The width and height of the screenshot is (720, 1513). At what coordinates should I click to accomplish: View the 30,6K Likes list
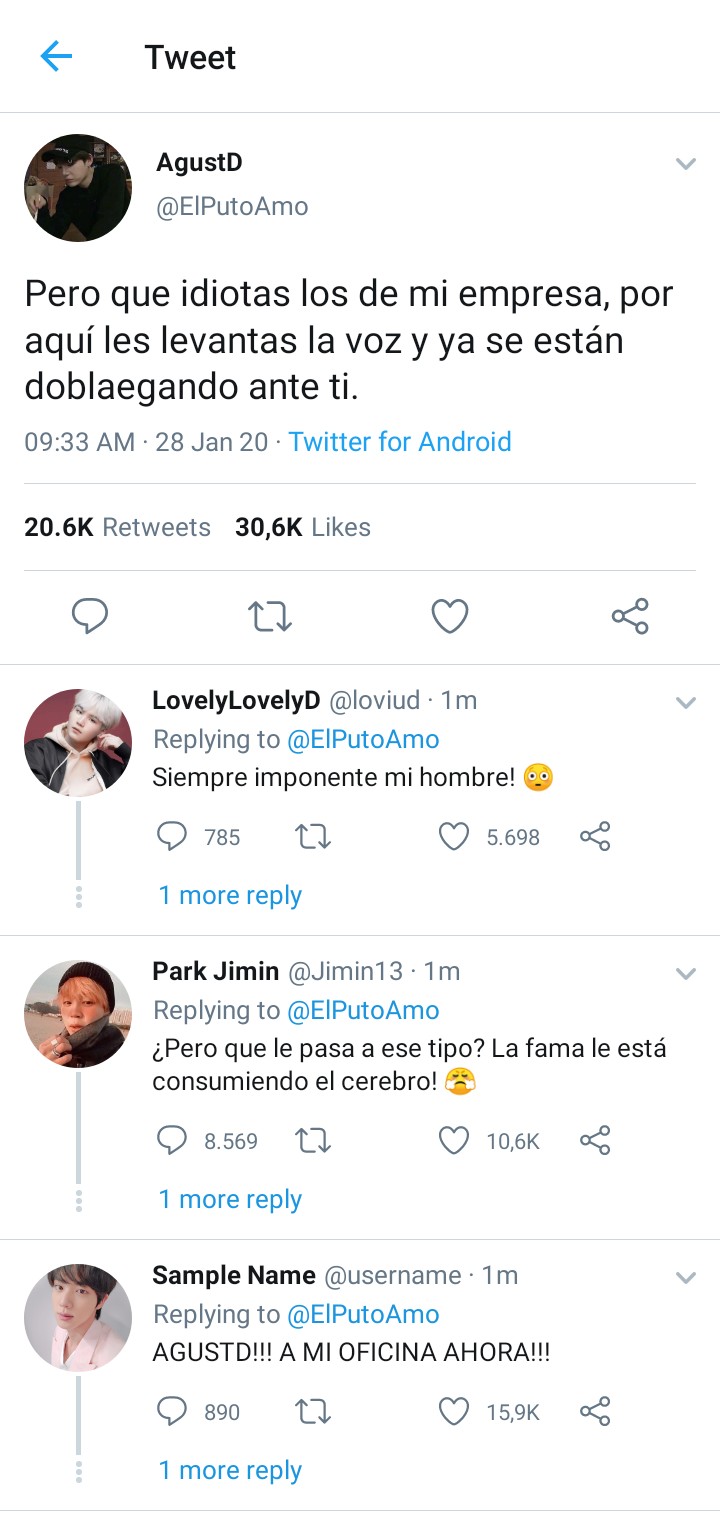pyautogui.click(x=302, y=527)
